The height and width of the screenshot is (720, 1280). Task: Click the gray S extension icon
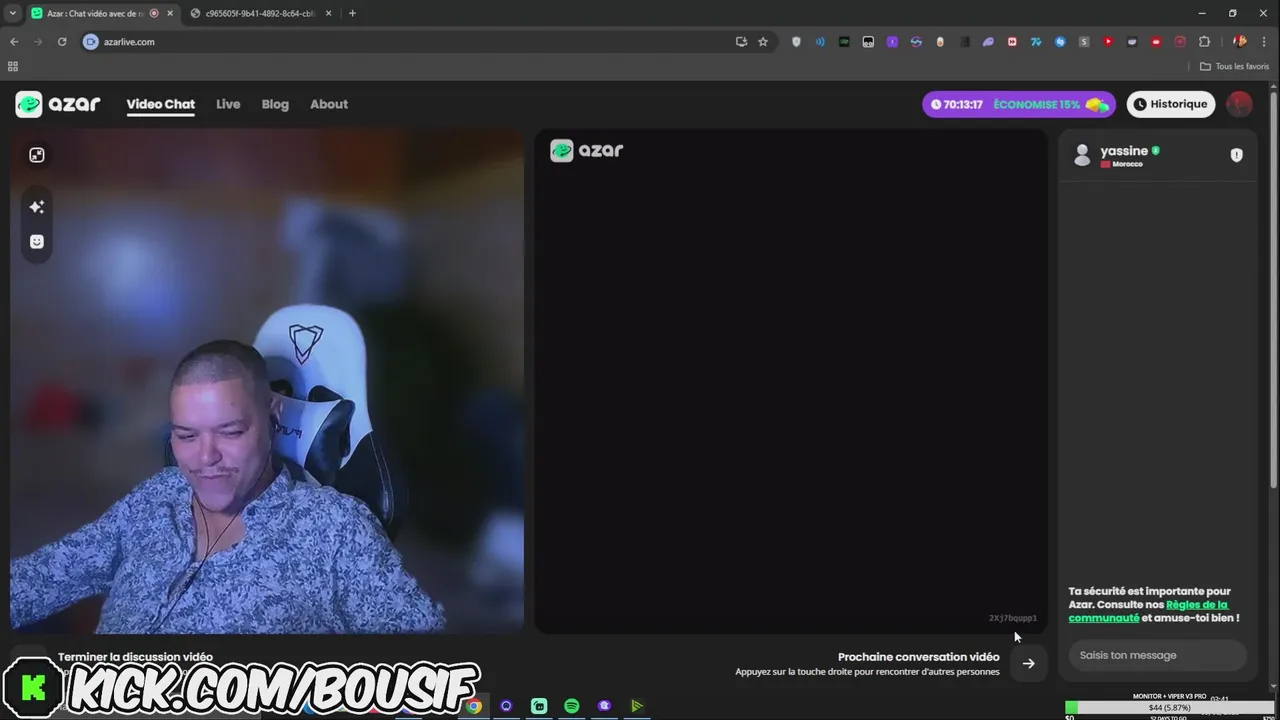1084,42
